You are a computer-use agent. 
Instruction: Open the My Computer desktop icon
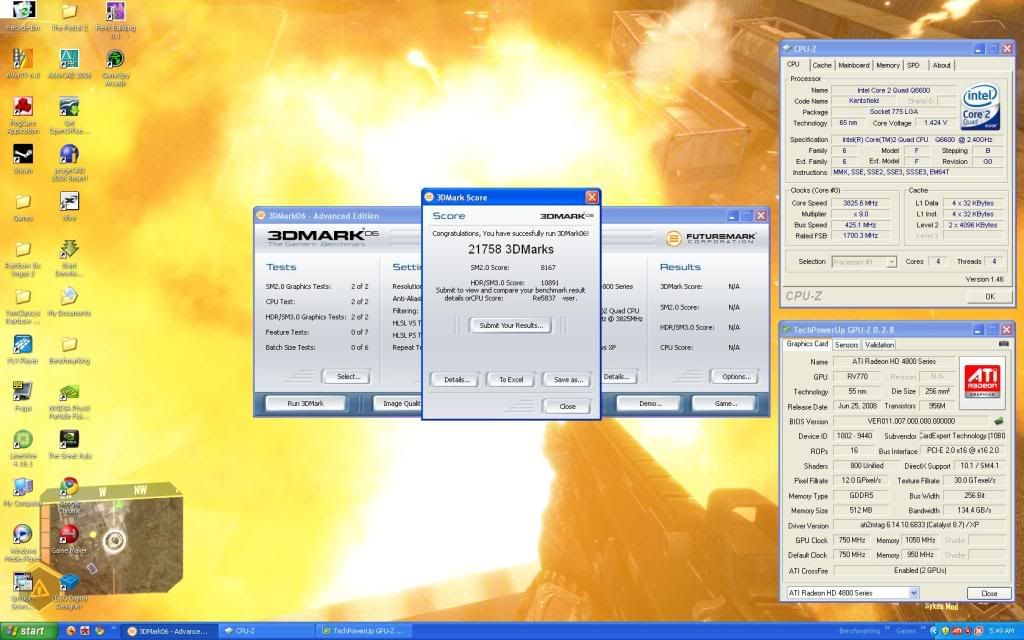pos(23,490)
